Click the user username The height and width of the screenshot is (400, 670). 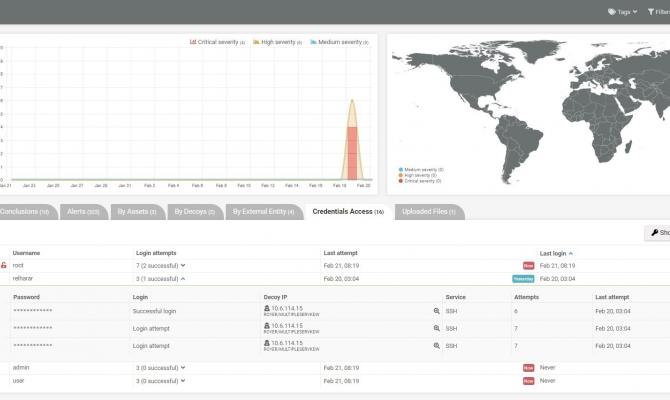pyautogui.click(x=18, y=380)
